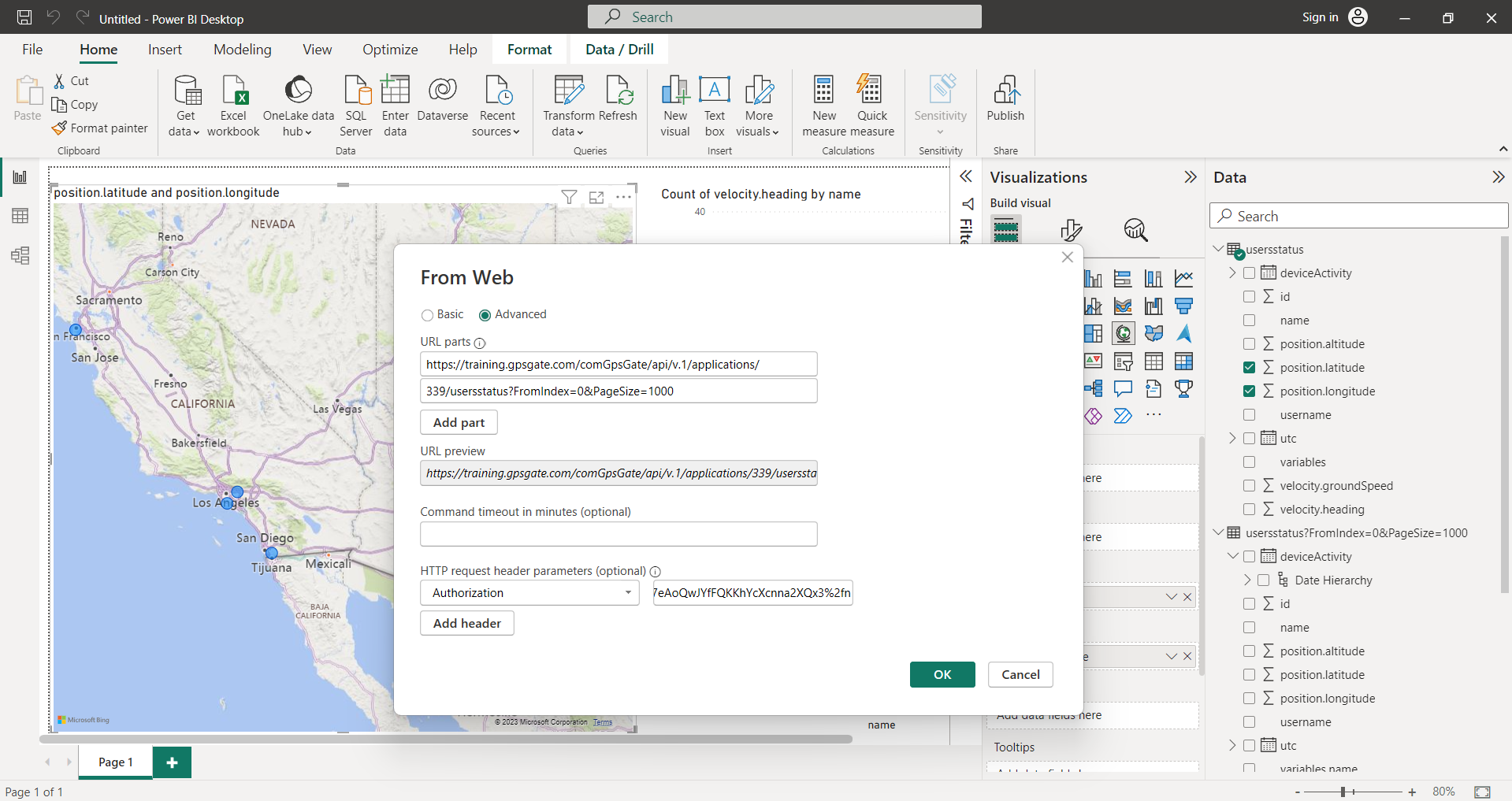Click the Transform data icon

coord(568,91)
